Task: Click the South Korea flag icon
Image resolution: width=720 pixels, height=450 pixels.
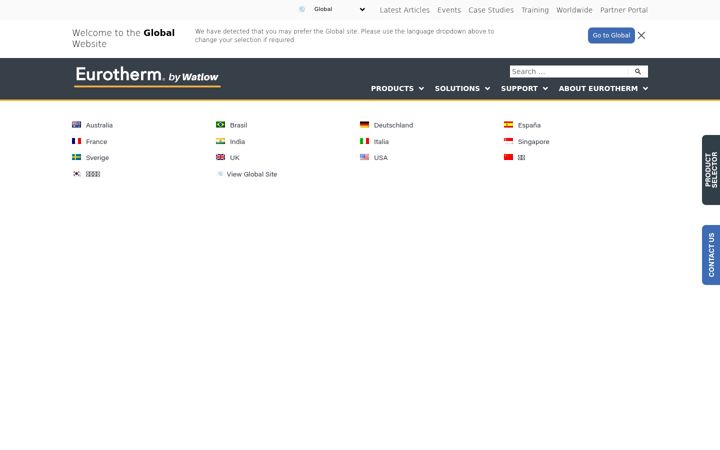Action: point(76,174)
